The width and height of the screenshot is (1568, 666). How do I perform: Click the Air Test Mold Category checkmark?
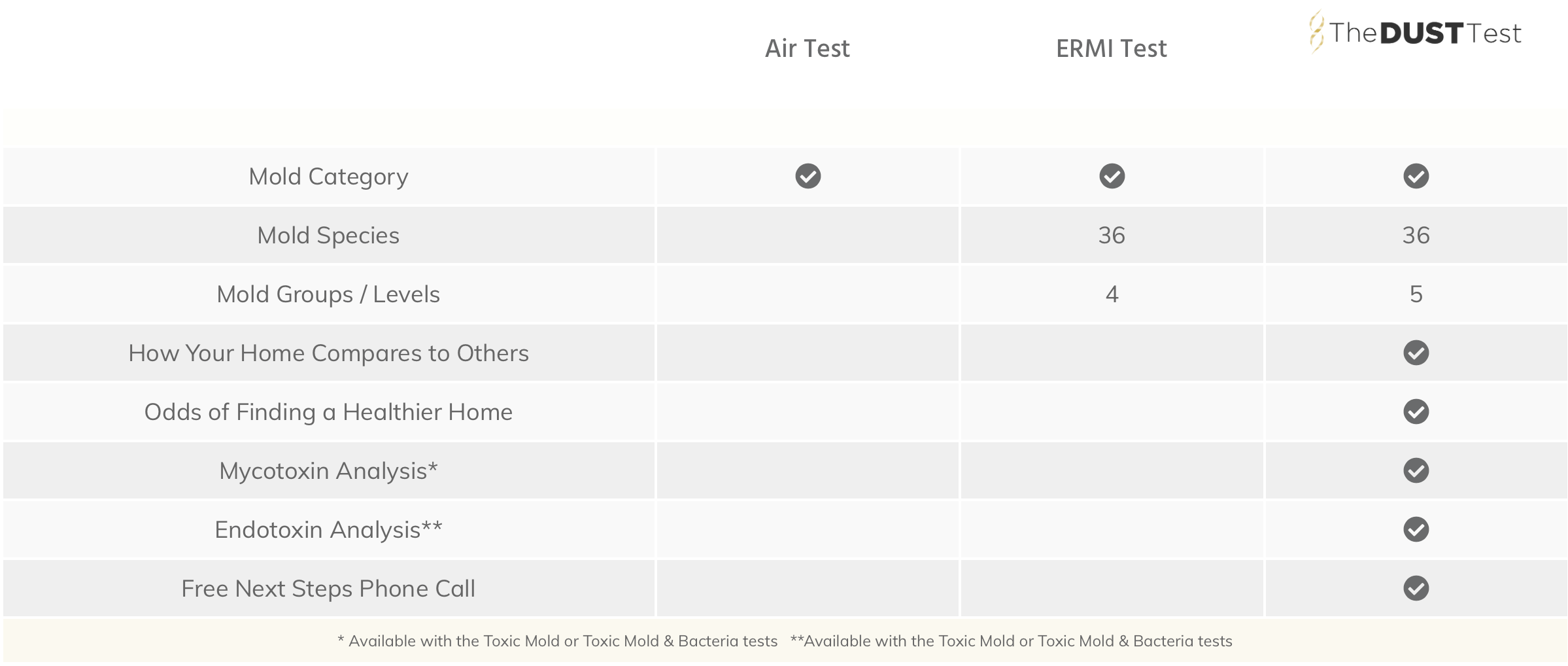point(808,176)
